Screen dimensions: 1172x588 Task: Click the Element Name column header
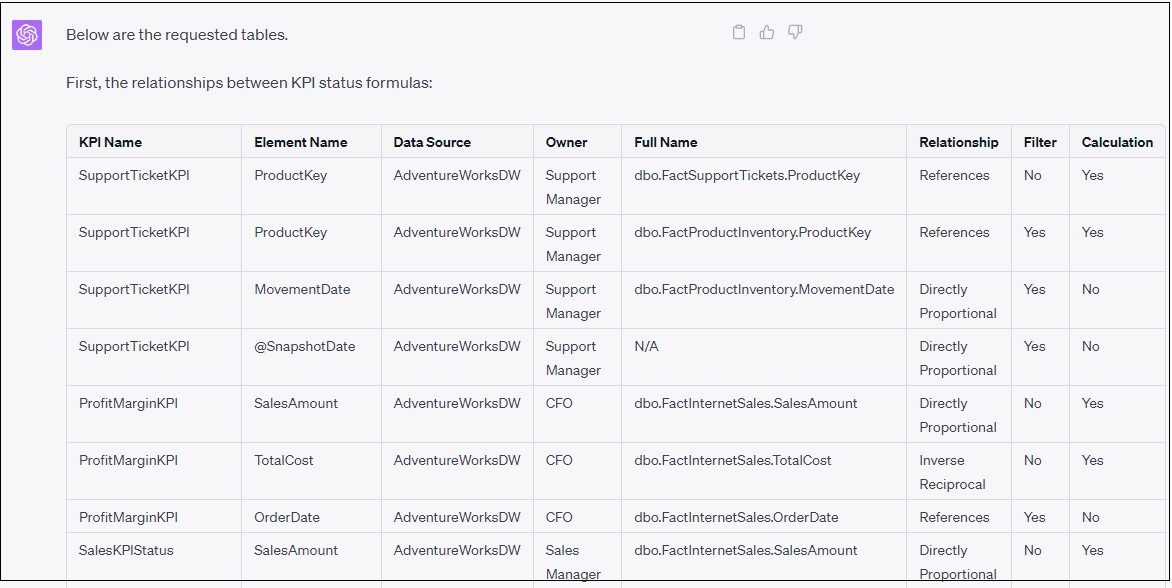(x=300, y=142)
